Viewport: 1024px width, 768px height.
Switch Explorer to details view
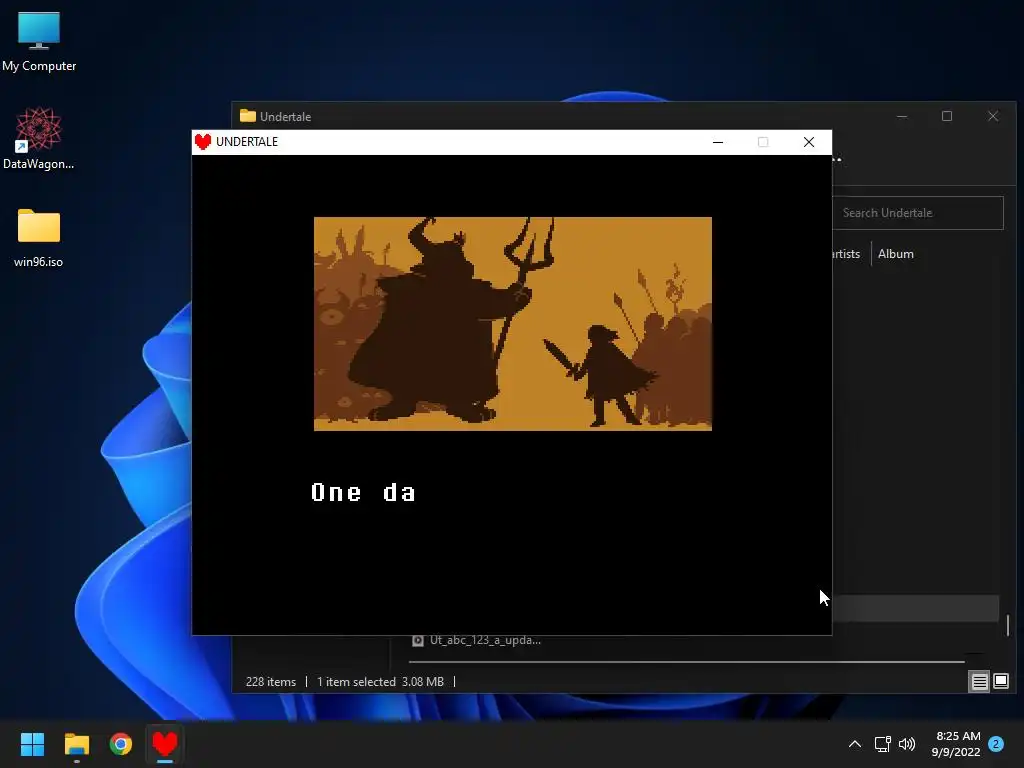979,682
